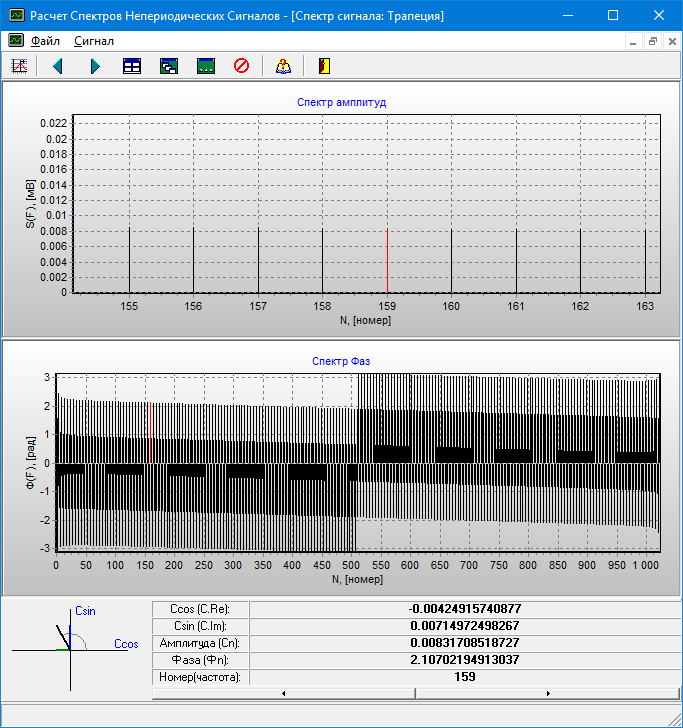Click the document system icon beside Файл
683x728 pixels.
(x=15, y=41)
